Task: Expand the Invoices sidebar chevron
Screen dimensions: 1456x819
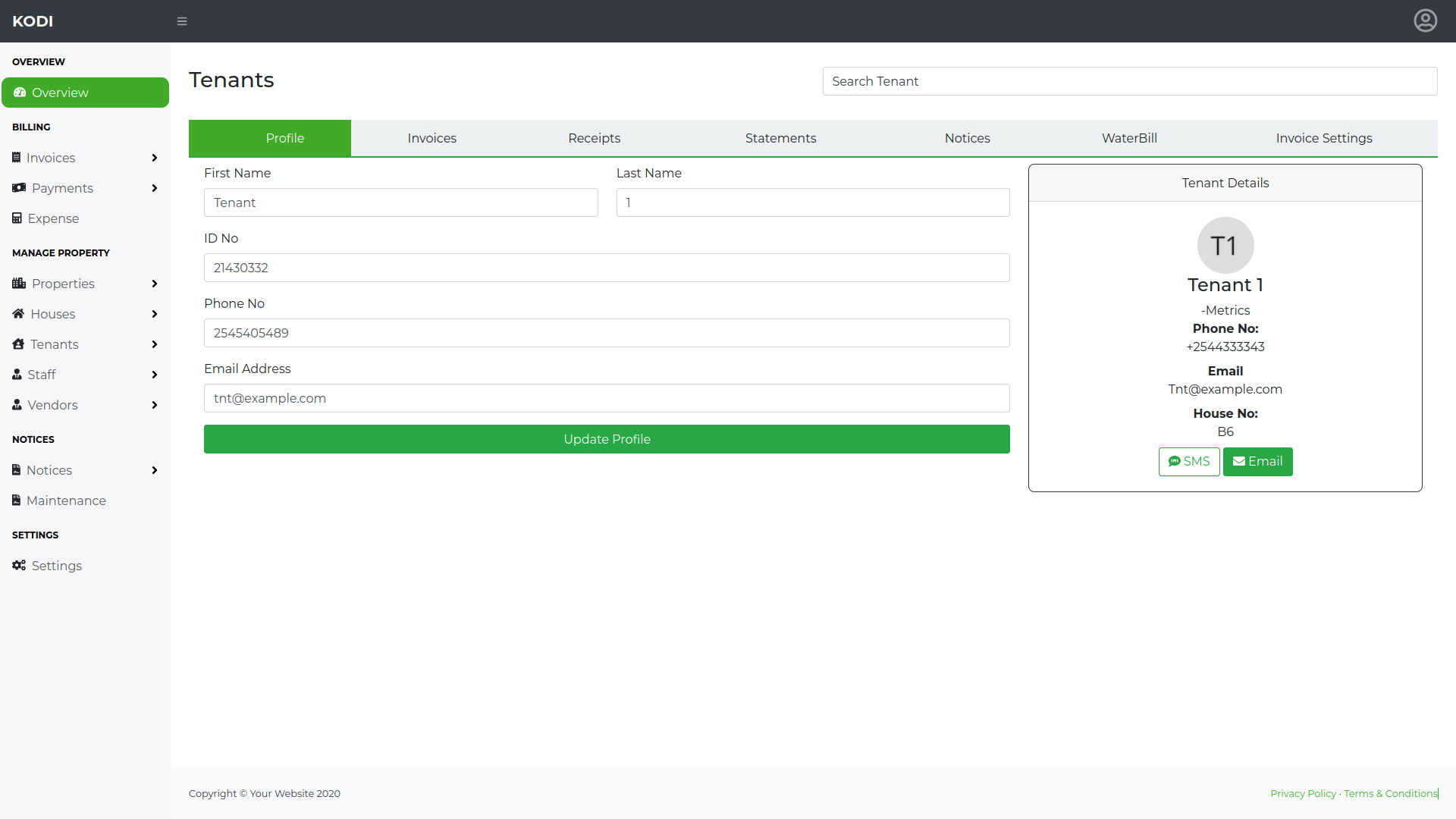Action: (155, 158)
